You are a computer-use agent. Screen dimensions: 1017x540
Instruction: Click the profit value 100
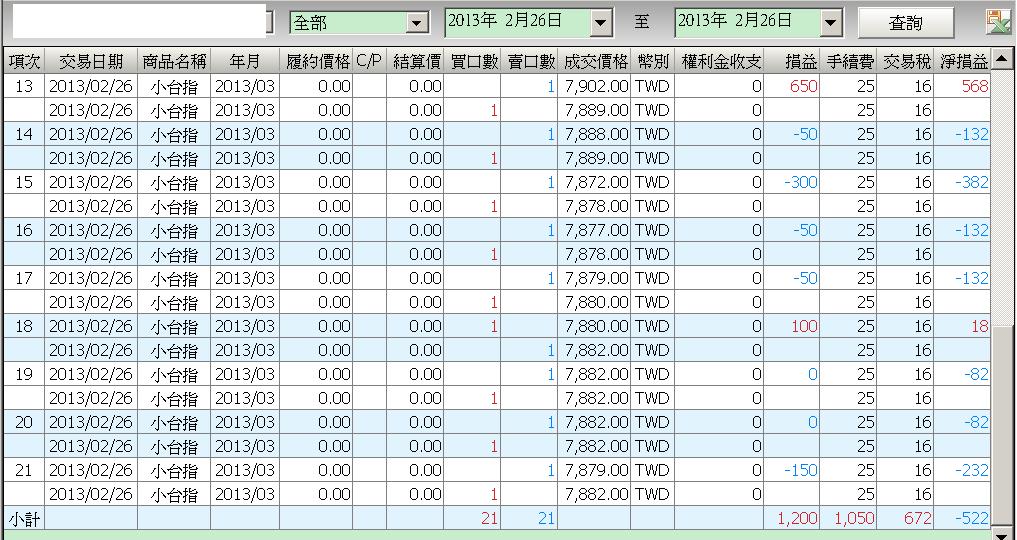click(x=804, y=326)
